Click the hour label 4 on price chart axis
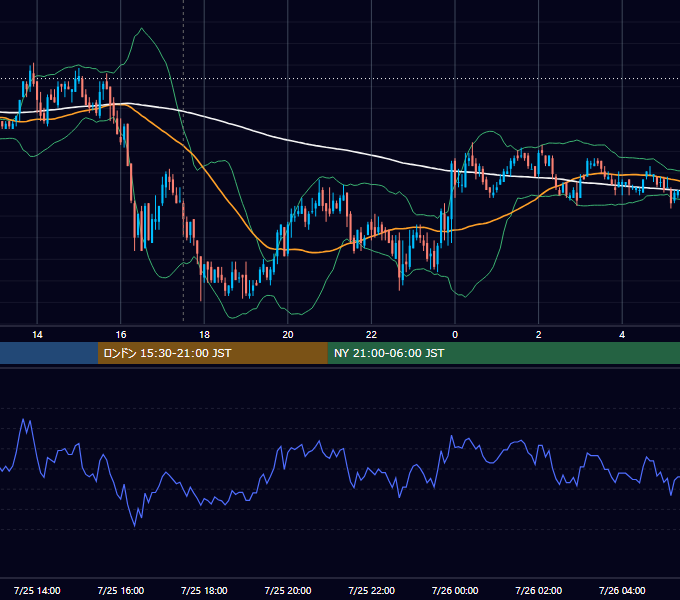 (622, 335)
